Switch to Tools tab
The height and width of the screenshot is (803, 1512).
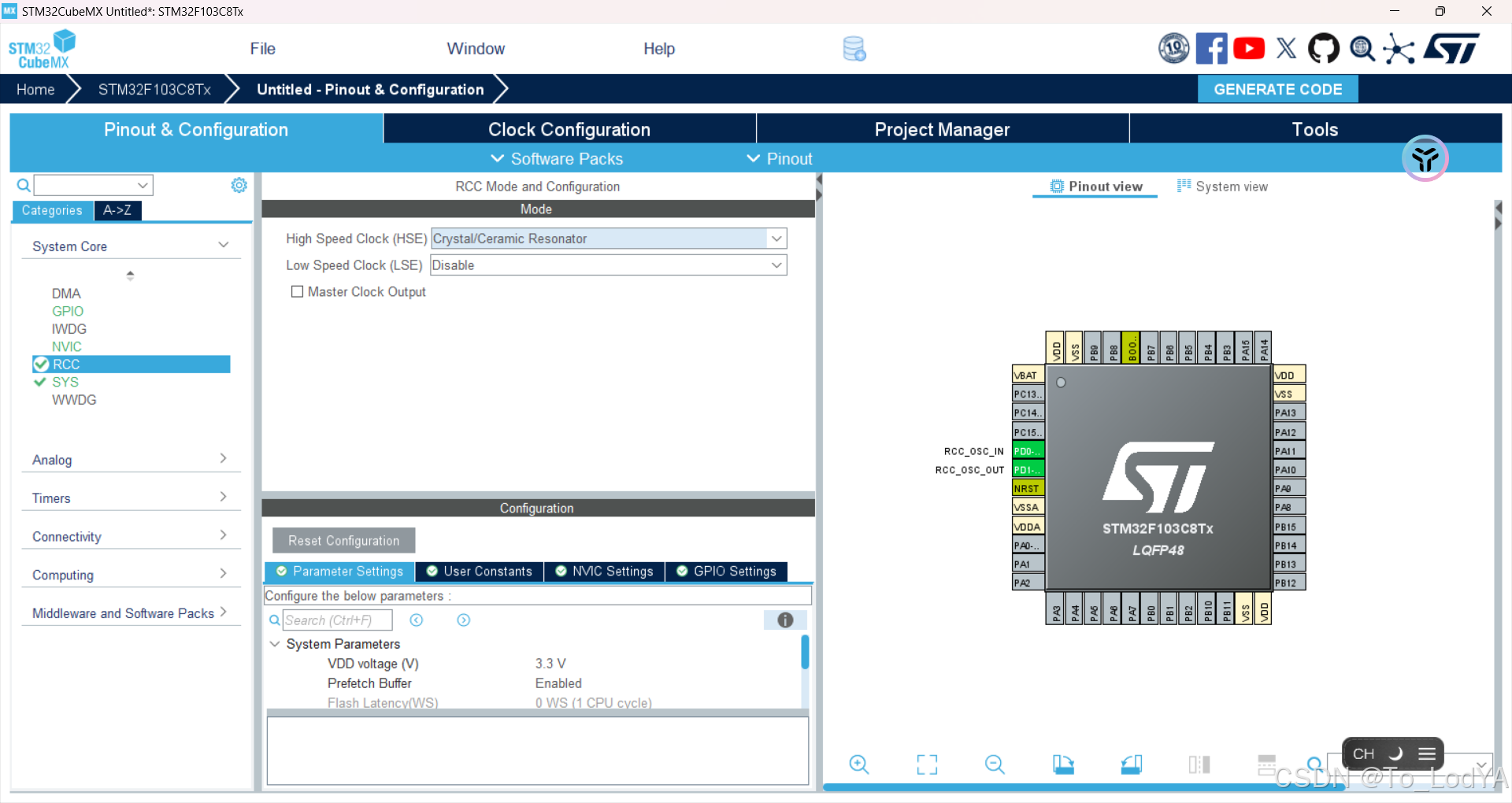[x=1315, y=129]
